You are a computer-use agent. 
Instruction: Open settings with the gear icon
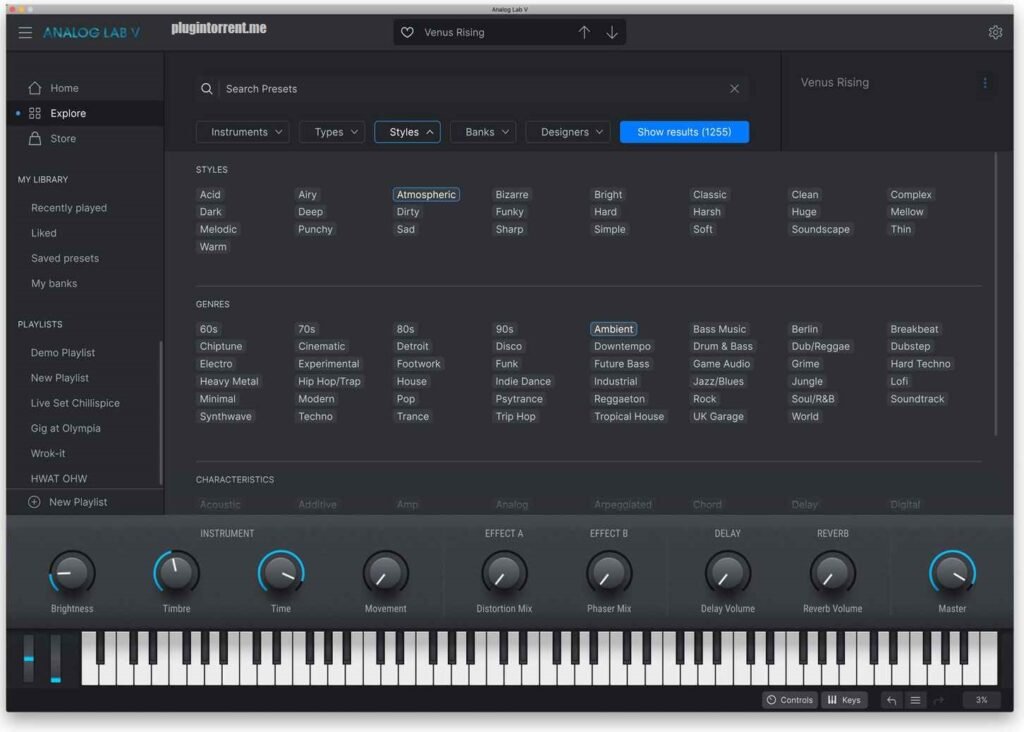[995, 33]
